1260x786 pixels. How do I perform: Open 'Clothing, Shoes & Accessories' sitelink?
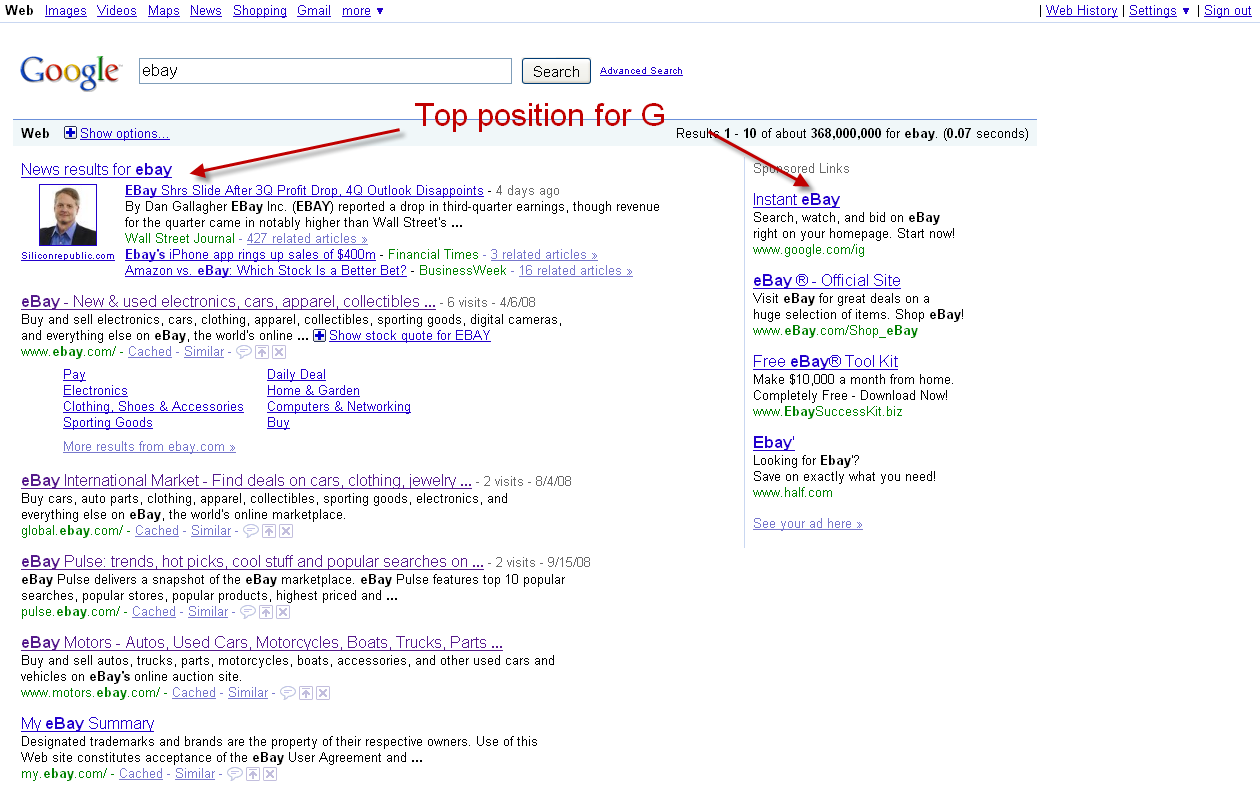153,407
